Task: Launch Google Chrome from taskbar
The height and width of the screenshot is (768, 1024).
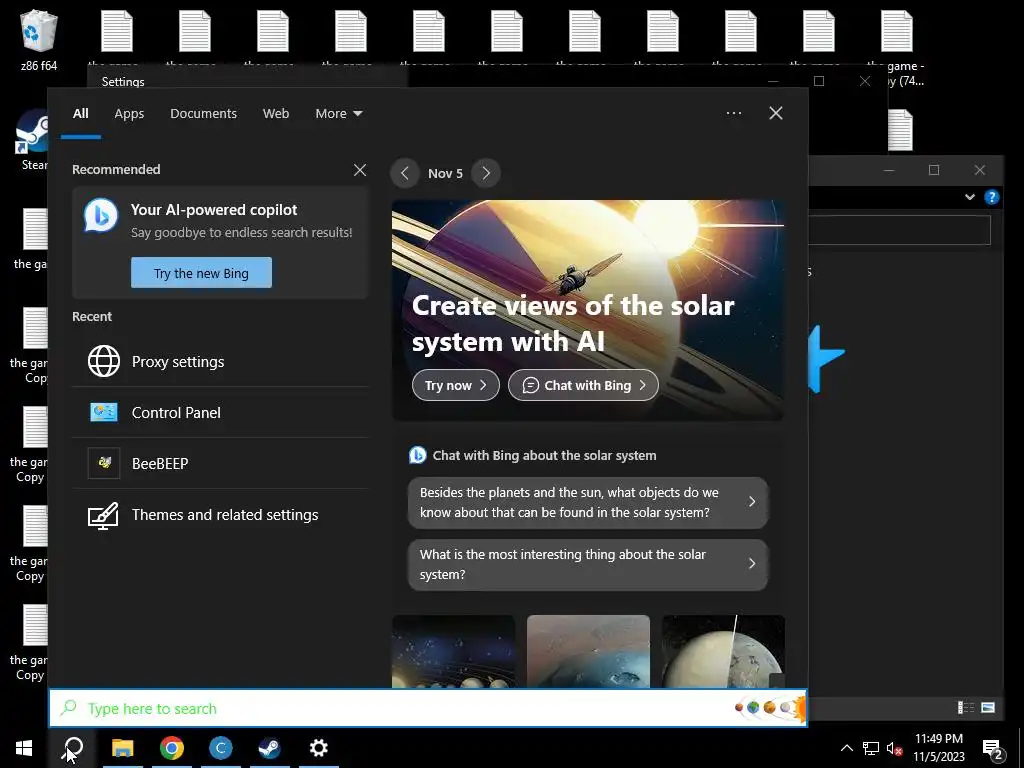Action: (x=172, y=748)
